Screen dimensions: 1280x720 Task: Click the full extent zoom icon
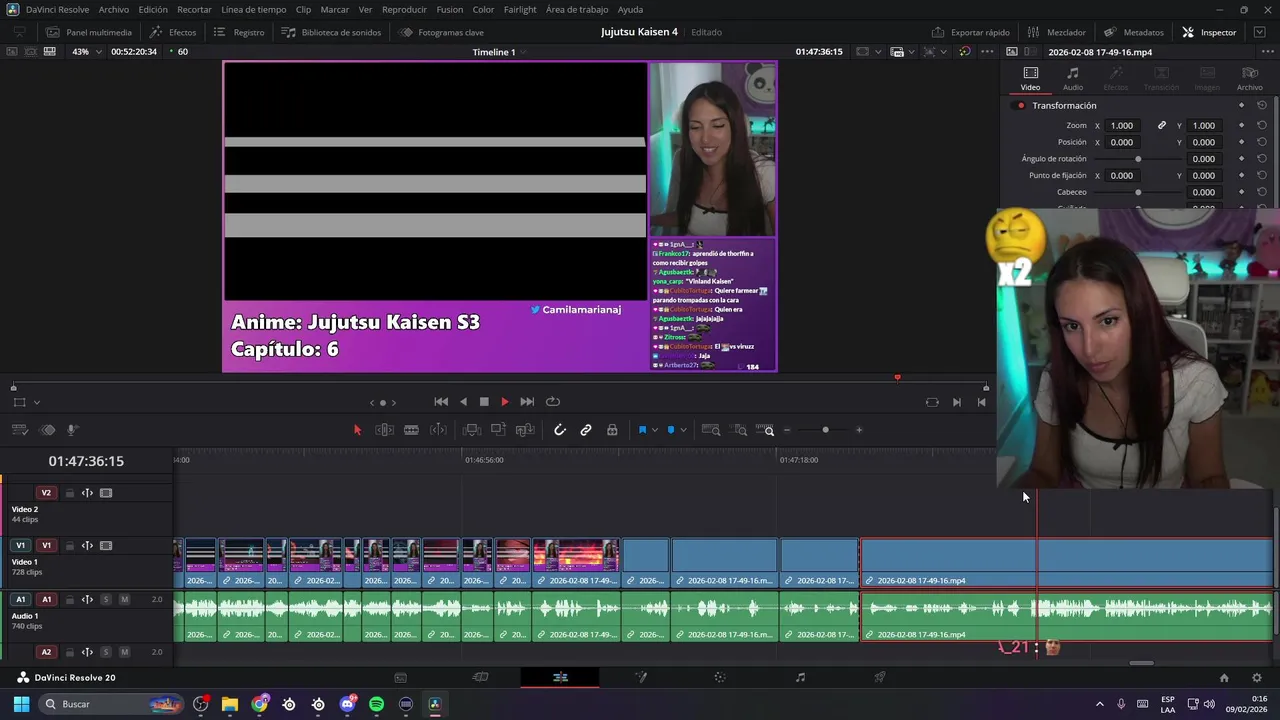711,430
